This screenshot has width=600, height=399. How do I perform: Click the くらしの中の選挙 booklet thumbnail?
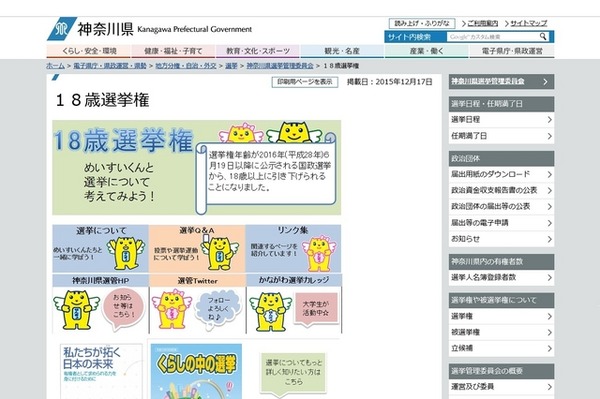[196, 371]
